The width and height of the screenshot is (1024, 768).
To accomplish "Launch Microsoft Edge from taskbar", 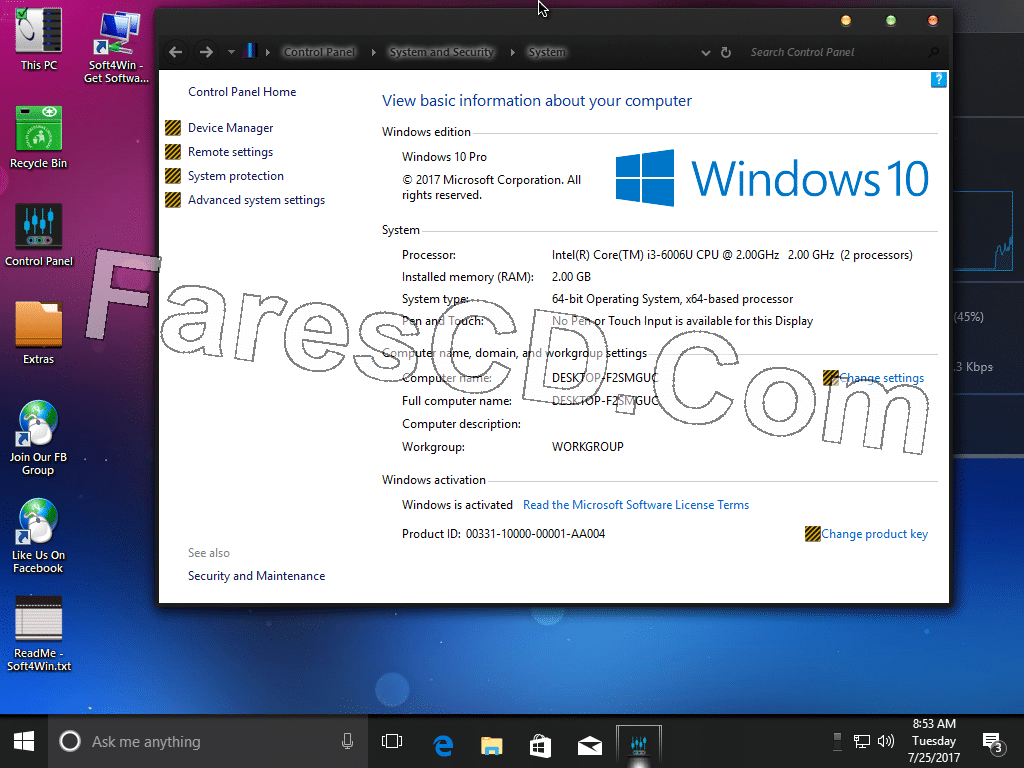I will point(443,744).
